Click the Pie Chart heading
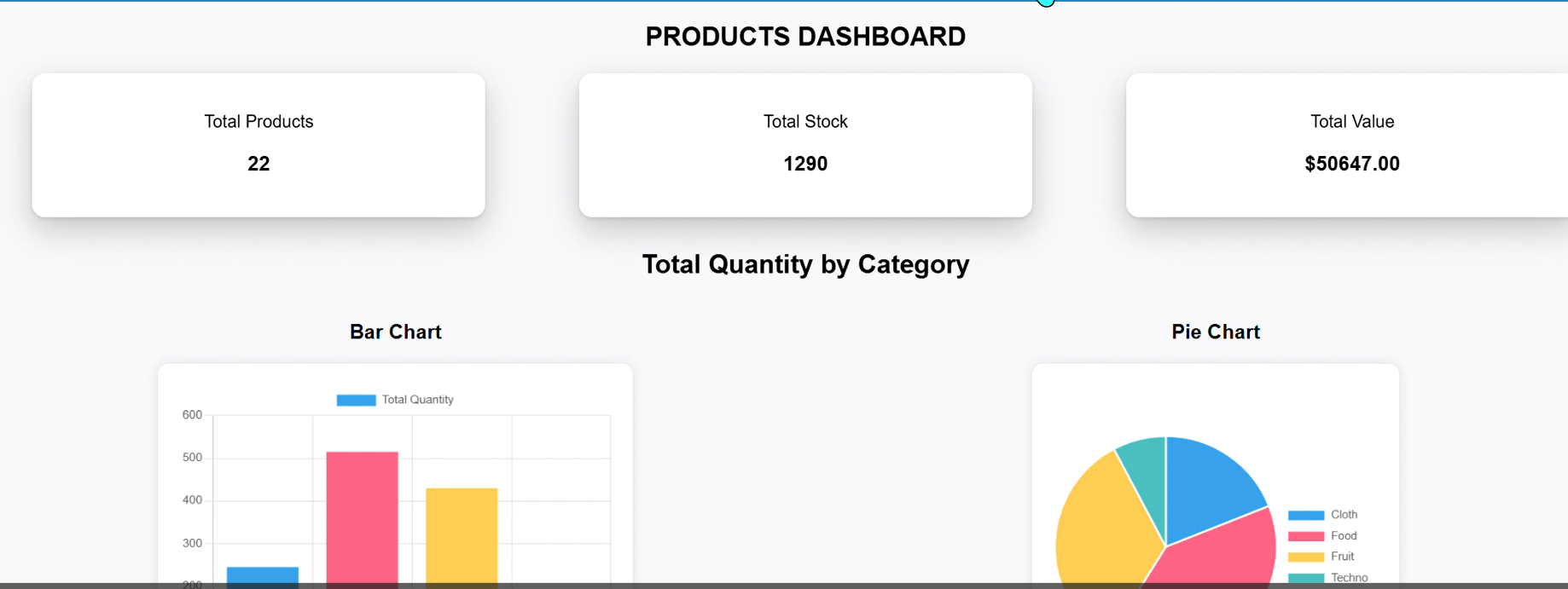The image size is (1568, 589). point(1215,332)
